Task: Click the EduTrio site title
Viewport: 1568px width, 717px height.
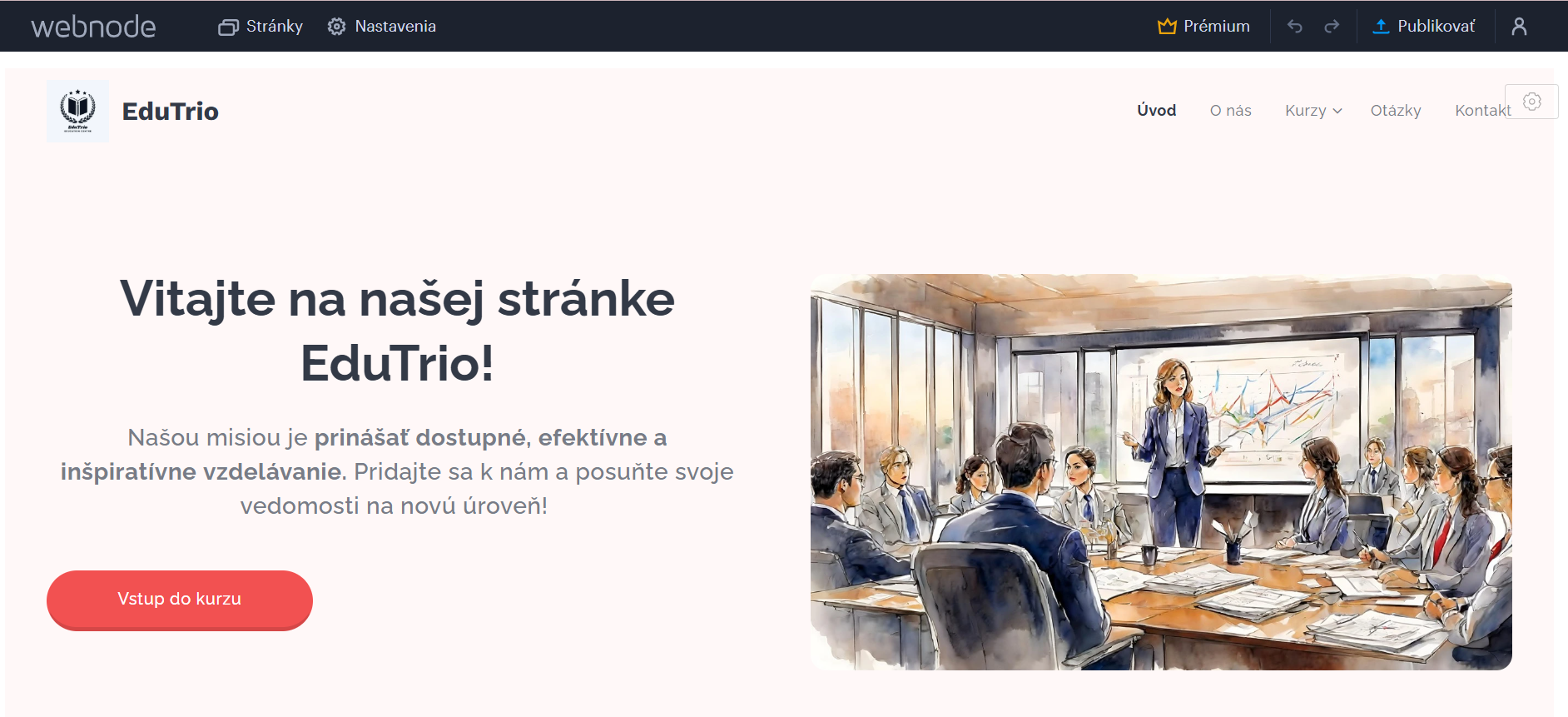Action: point(171,112)
